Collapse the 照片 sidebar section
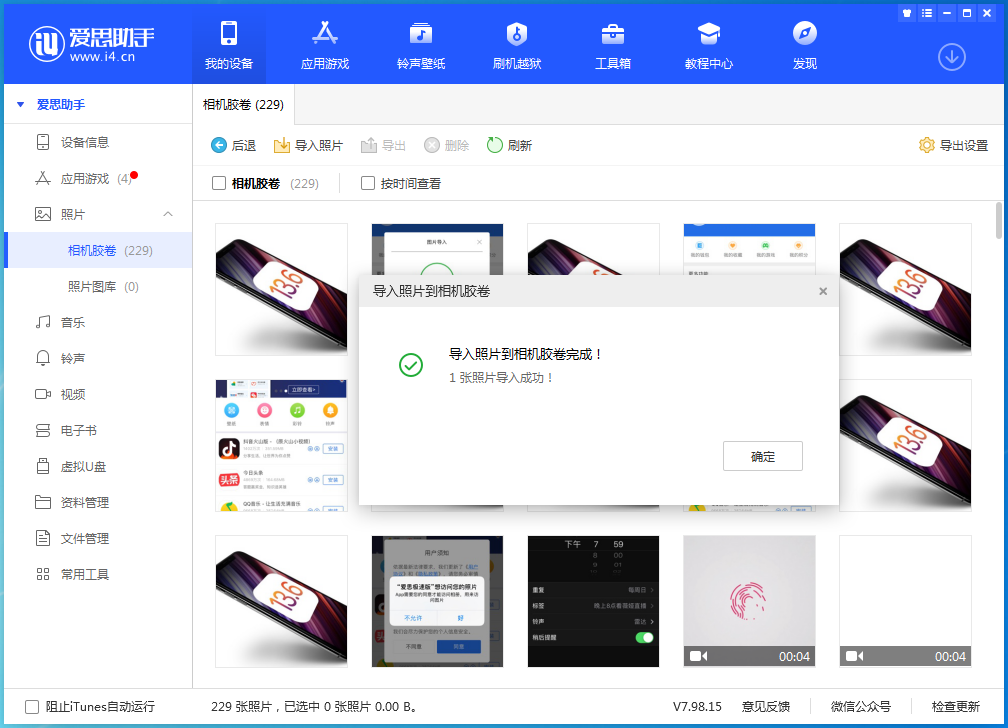1008x728 pixels. click(x=168, y=214)
